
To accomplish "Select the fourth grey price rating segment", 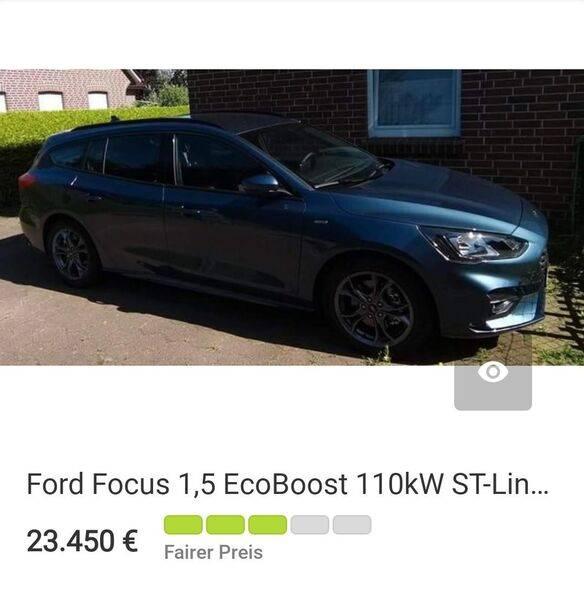I will click(x=310, y=525).
